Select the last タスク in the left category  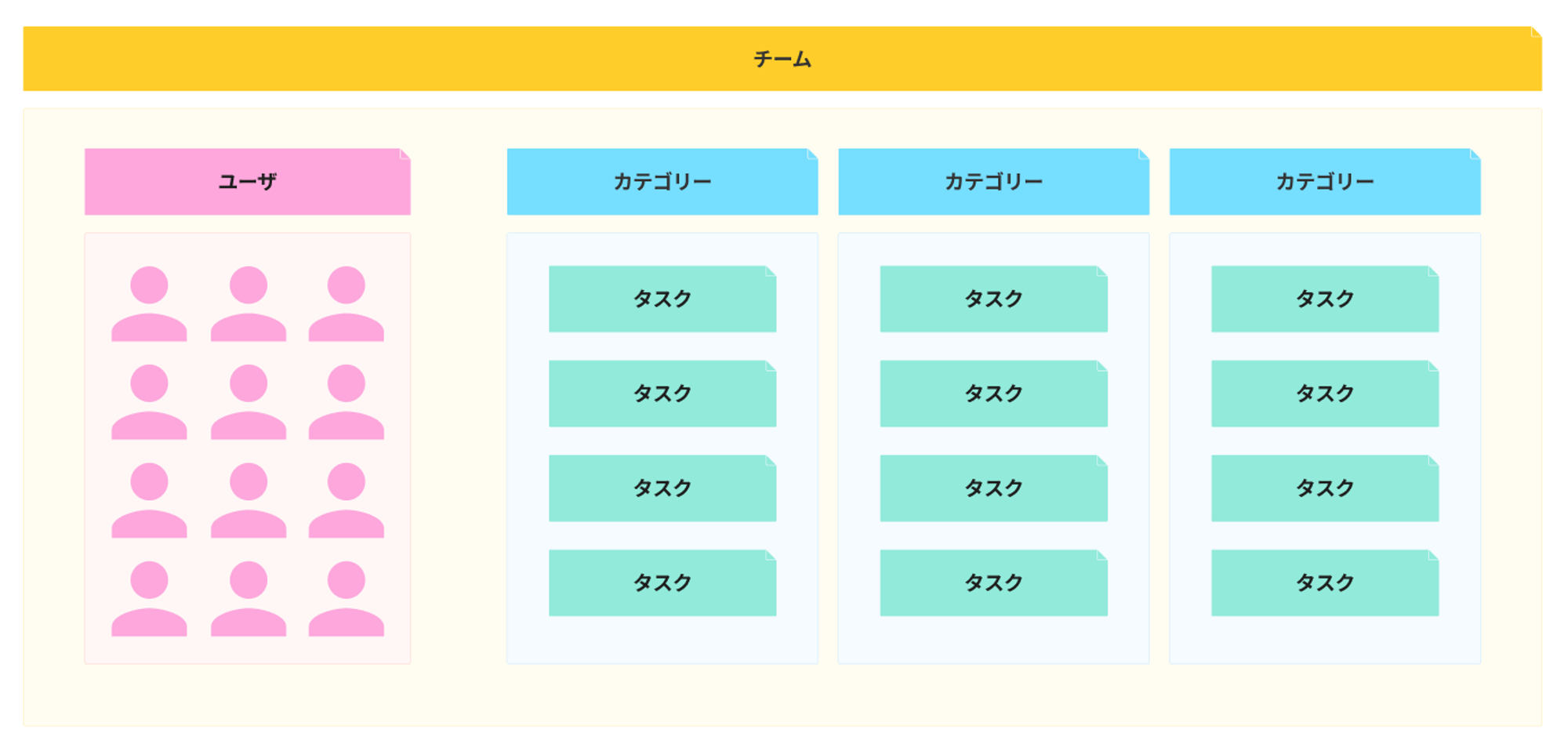(662, 582)
